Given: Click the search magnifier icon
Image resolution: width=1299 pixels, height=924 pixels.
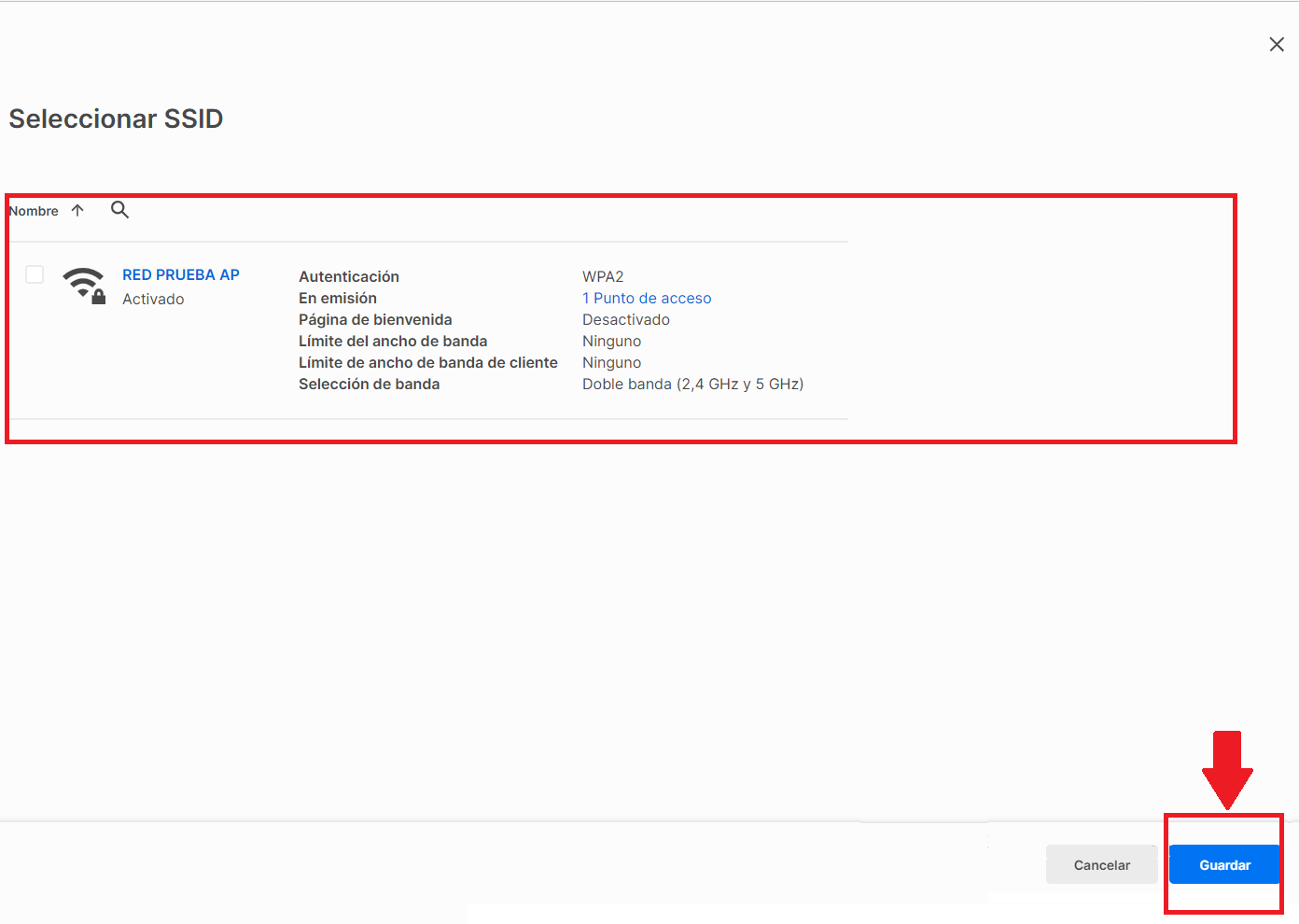Looking at the screenshot, I should [x=119, y=210].
